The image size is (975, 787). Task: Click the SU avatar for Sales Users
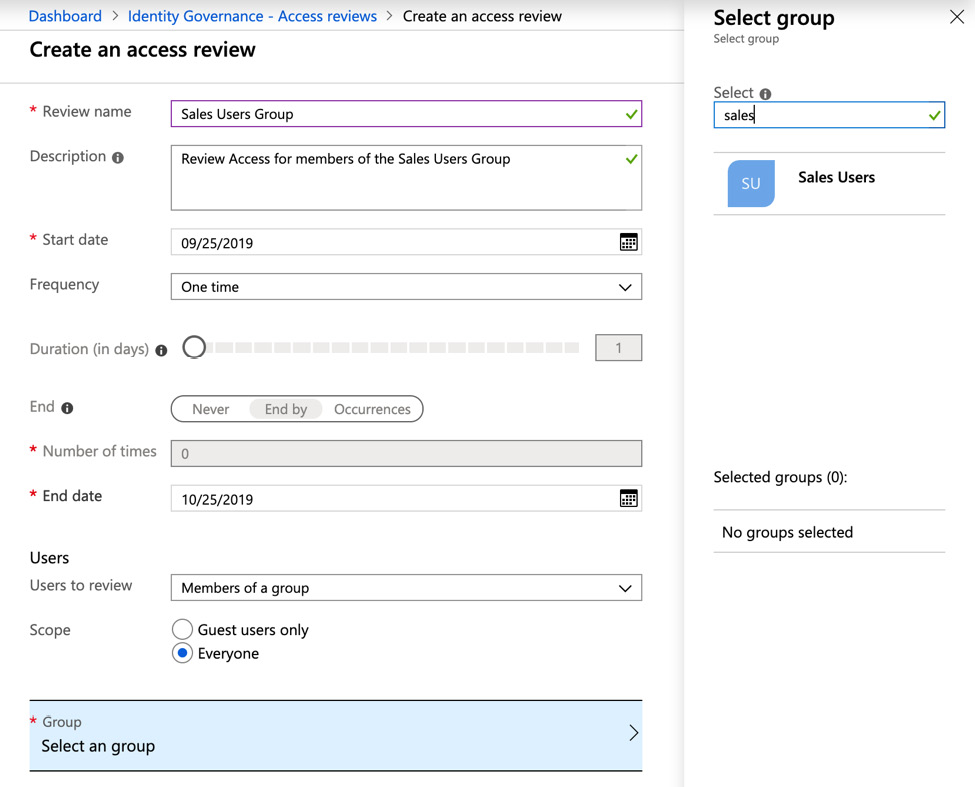click(751, 183)
